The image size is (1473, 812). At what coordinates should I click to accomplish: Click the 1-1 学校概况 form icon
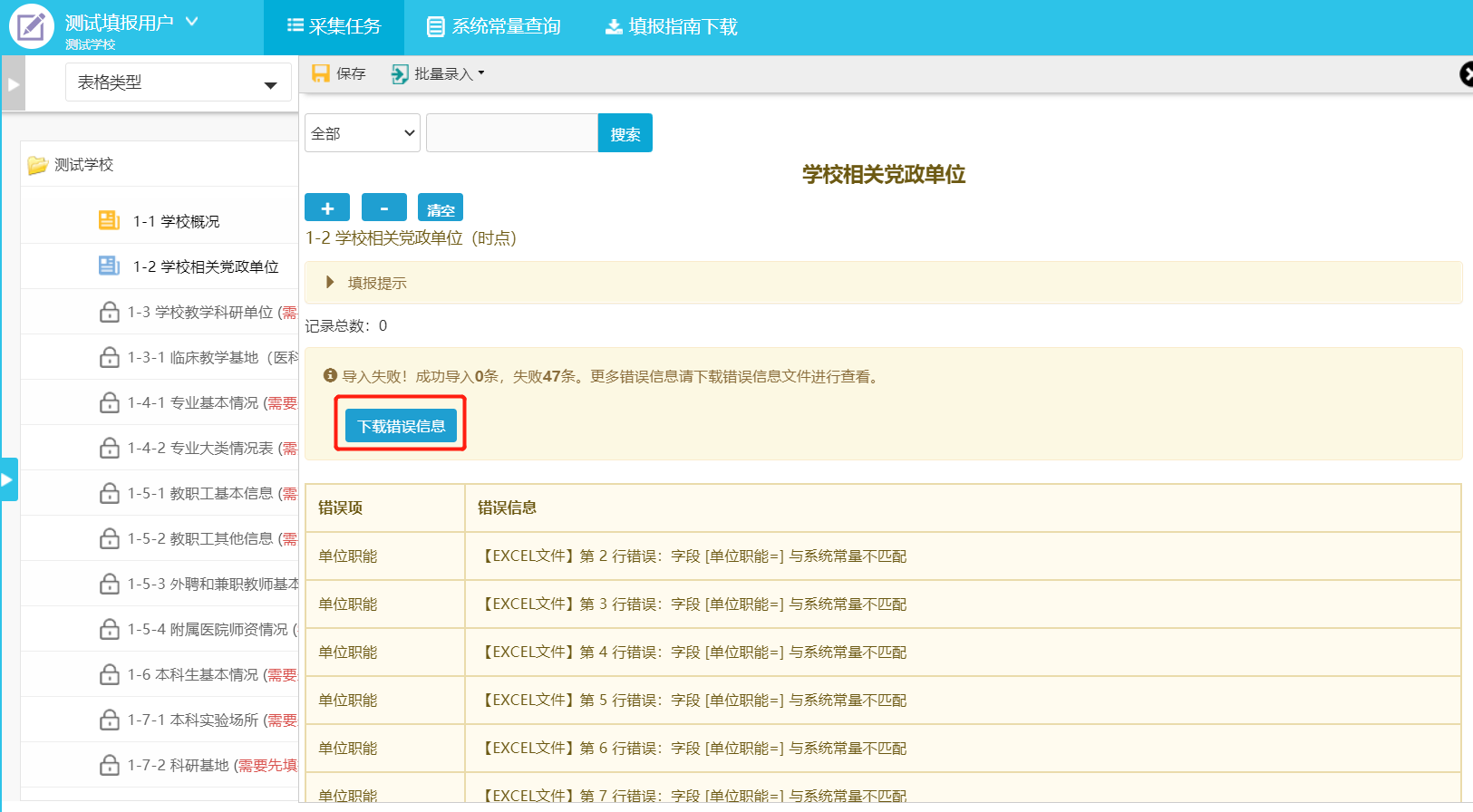coord(109,220)
